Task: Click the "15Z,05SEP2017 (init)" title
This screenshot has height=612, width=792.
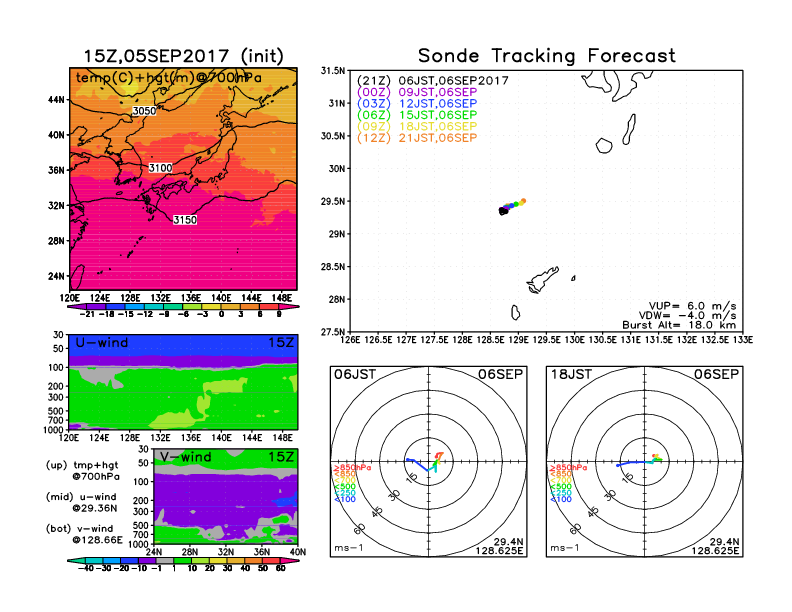Action: [183, 56]
